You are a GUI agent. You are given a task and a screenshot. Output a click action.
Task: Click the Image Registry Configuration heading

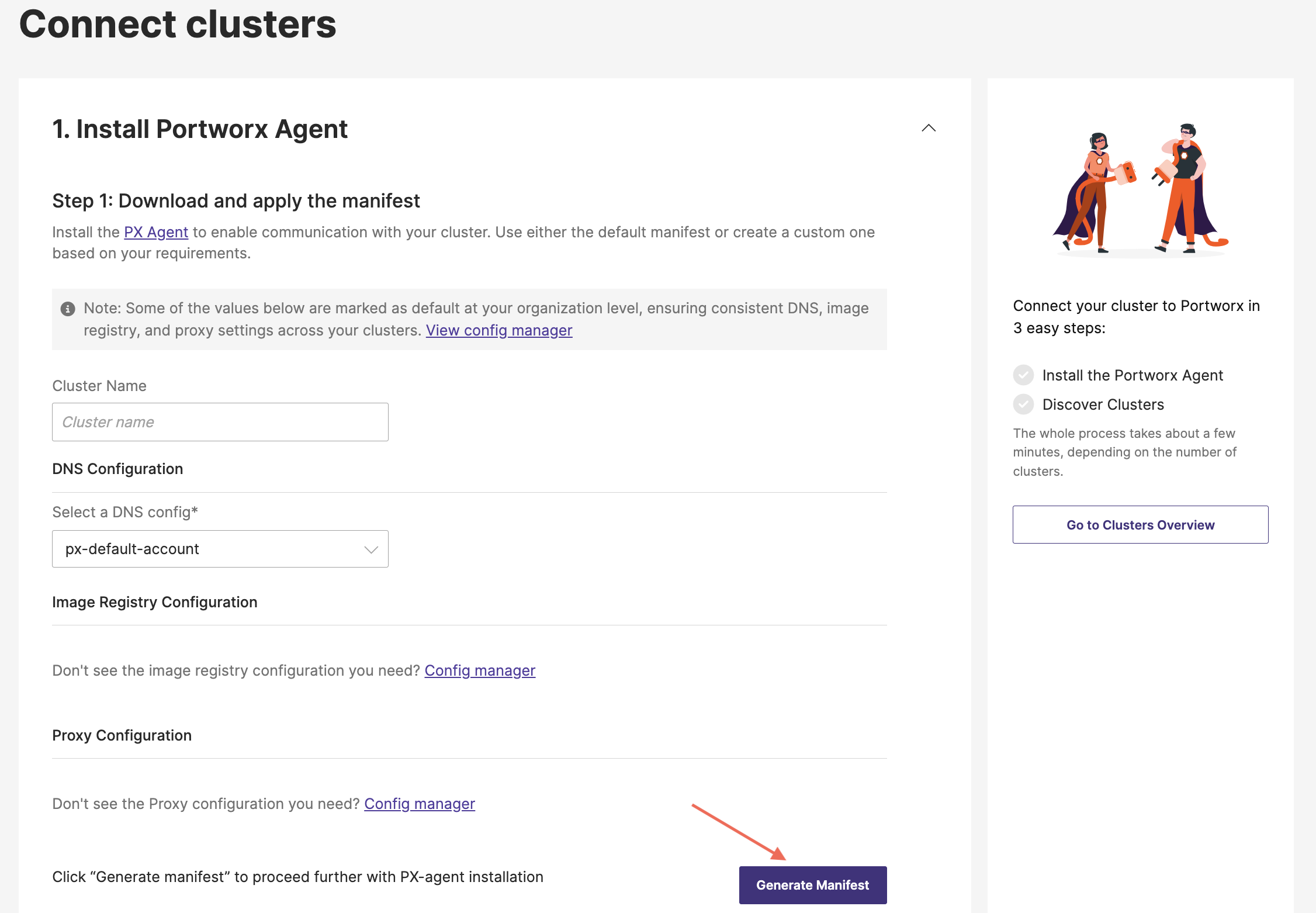point(155,602)
